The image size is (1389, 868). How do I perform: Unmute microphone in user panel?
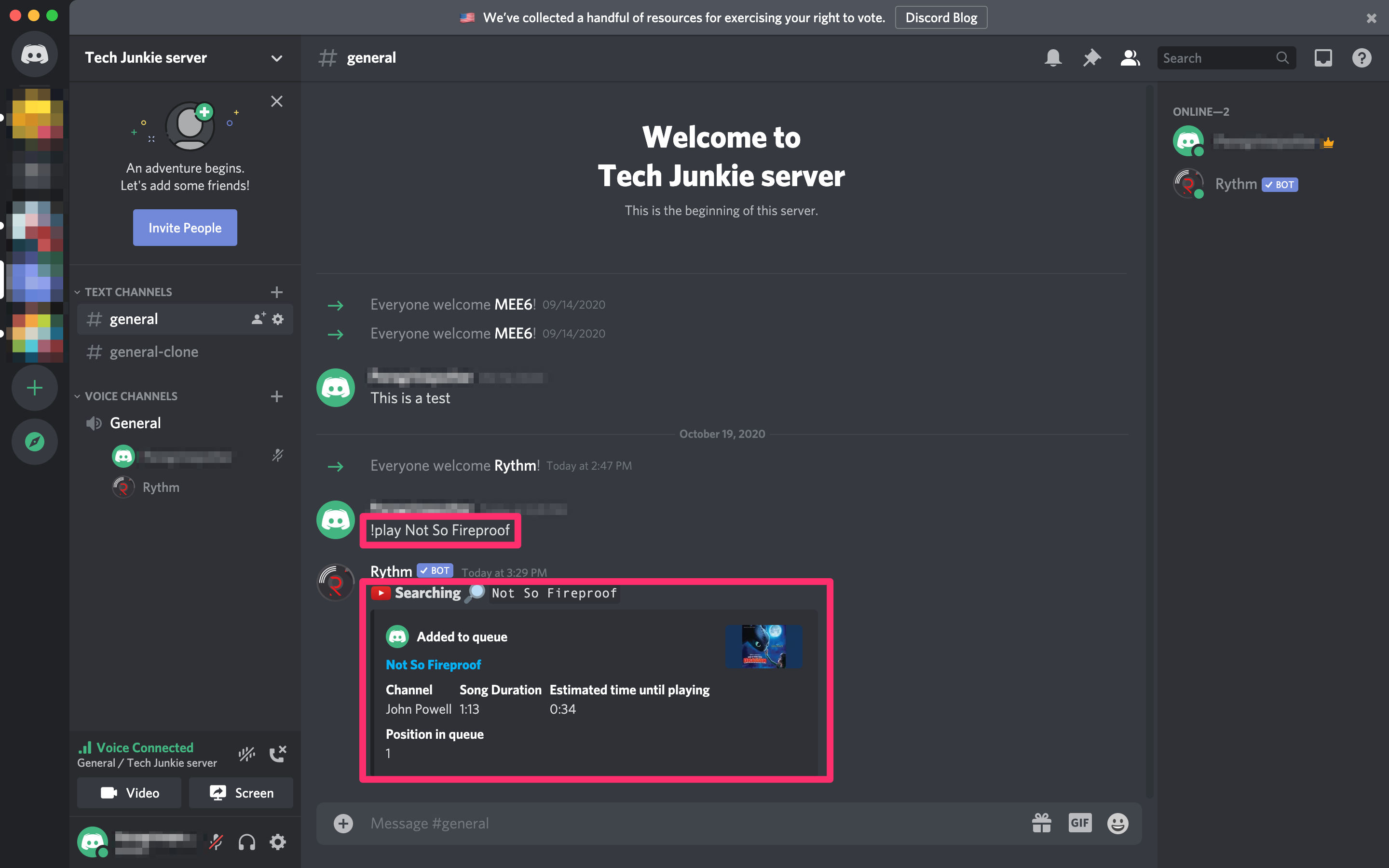click(216, 842)
